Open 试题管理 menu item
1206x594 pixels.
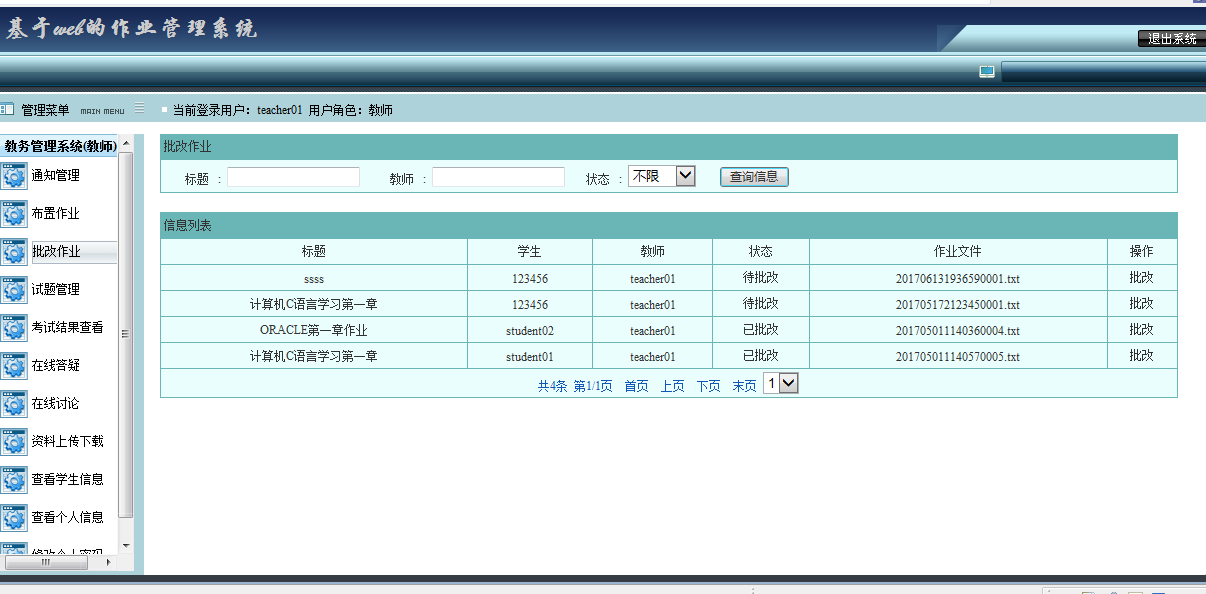[55, 290]
